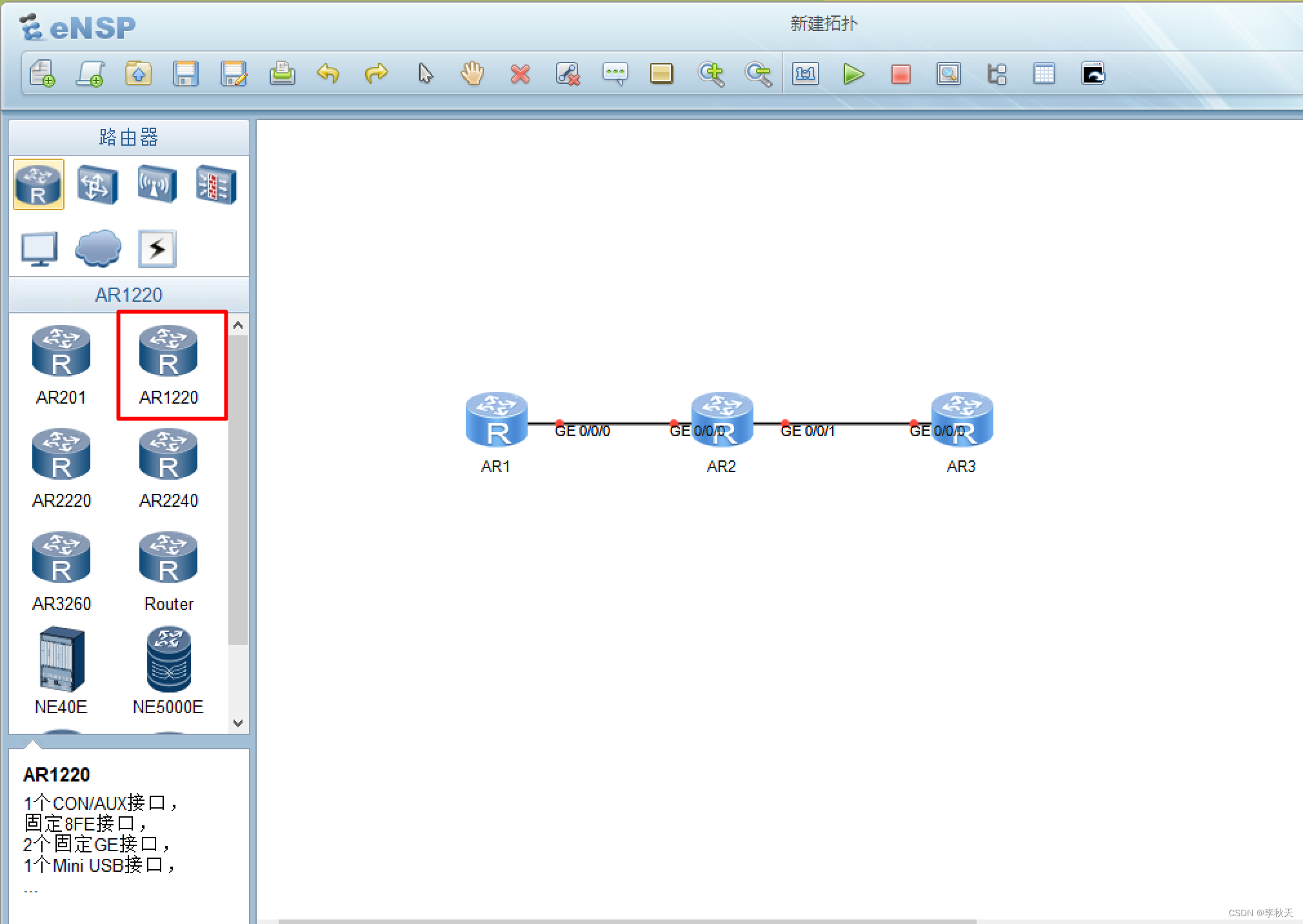Select the red X delete tool
The height and width of the screenshot is (924, 1303).
520,74
